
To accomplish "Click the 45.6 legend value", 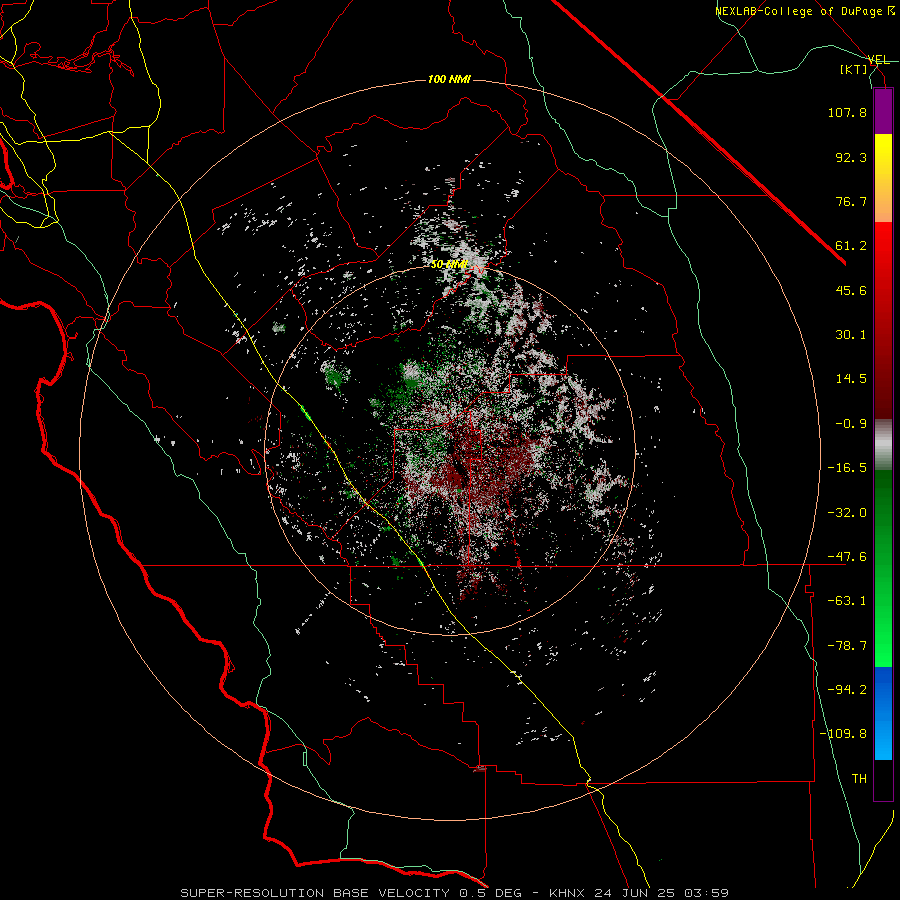I will coord(851,290).
